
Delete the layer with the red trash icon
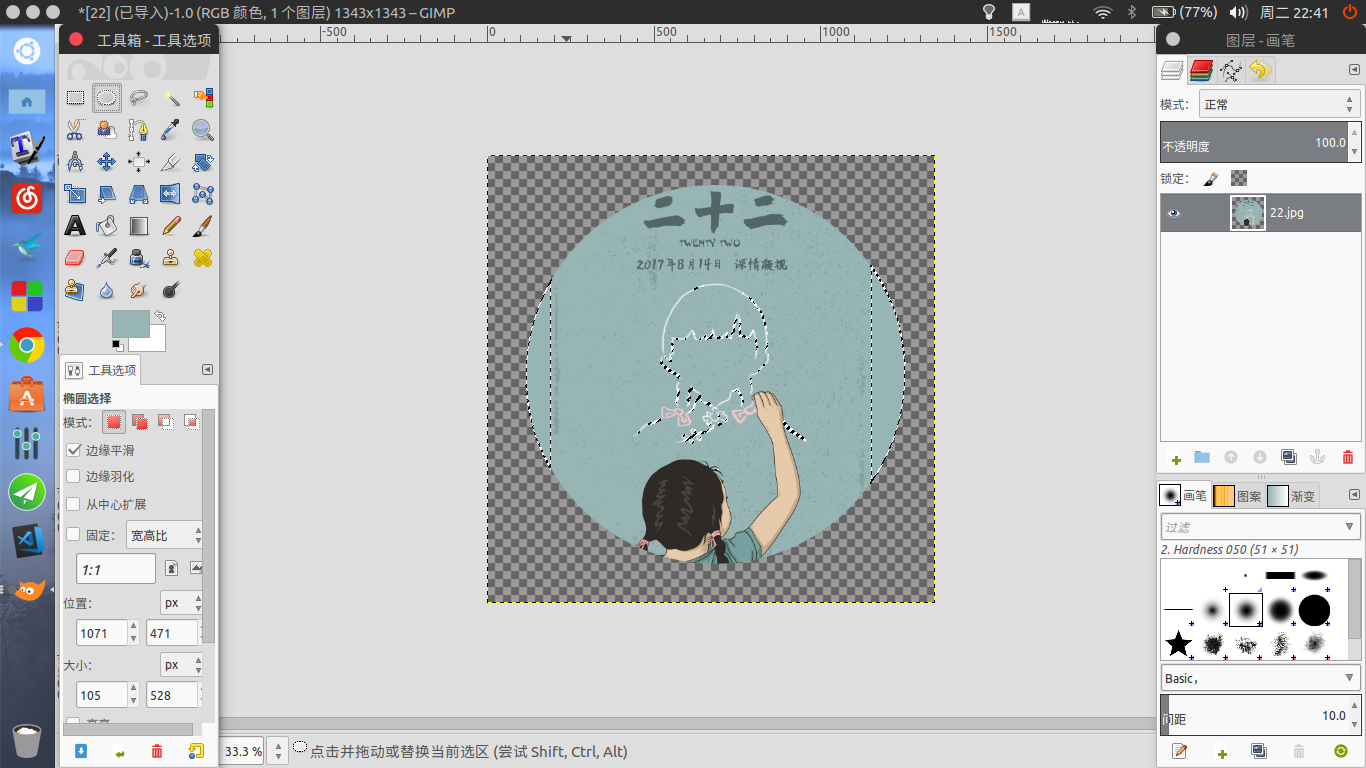pos(1347,457)
